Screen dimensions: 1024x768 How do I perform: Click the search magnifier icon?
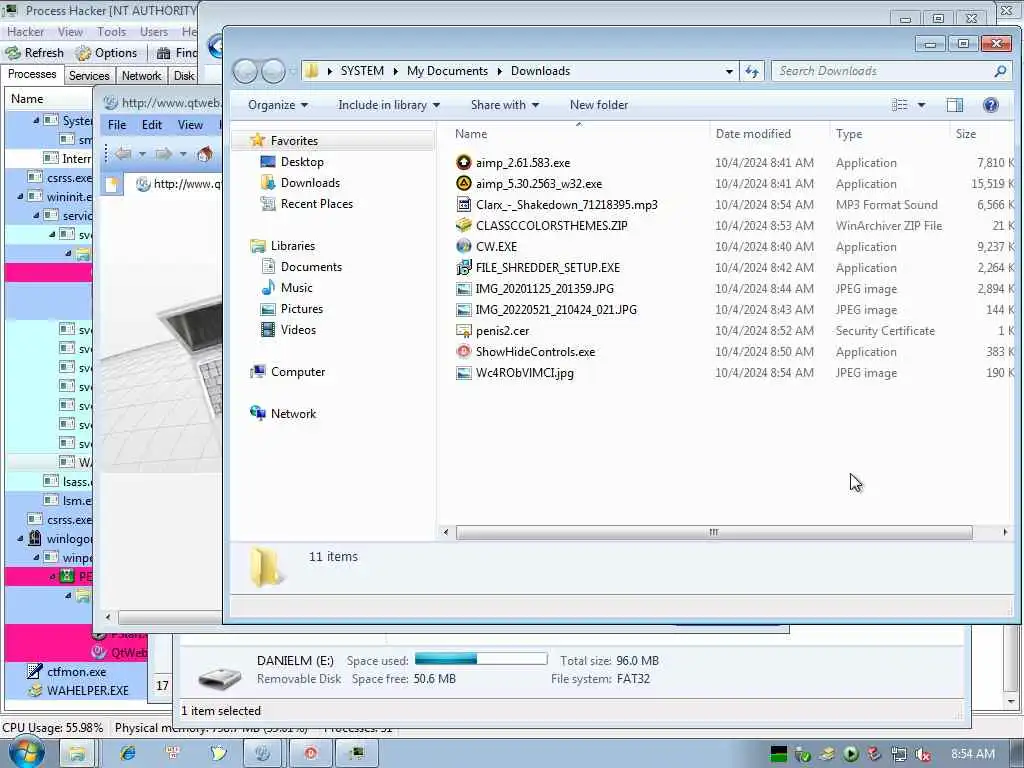point(1000,71)
